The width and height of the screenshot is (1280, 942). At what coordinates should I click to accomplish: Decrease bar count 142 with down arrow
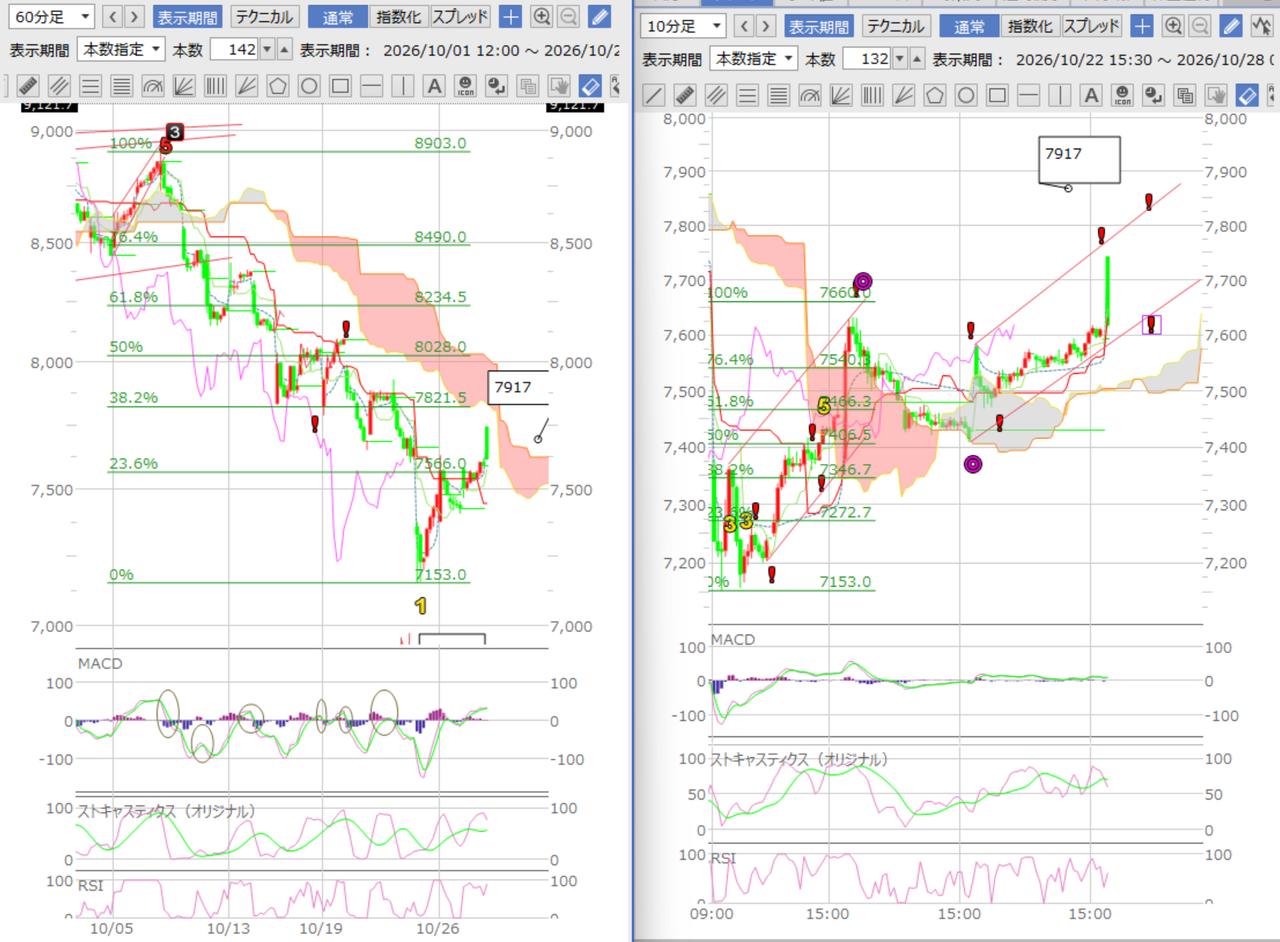click(266, 48)
